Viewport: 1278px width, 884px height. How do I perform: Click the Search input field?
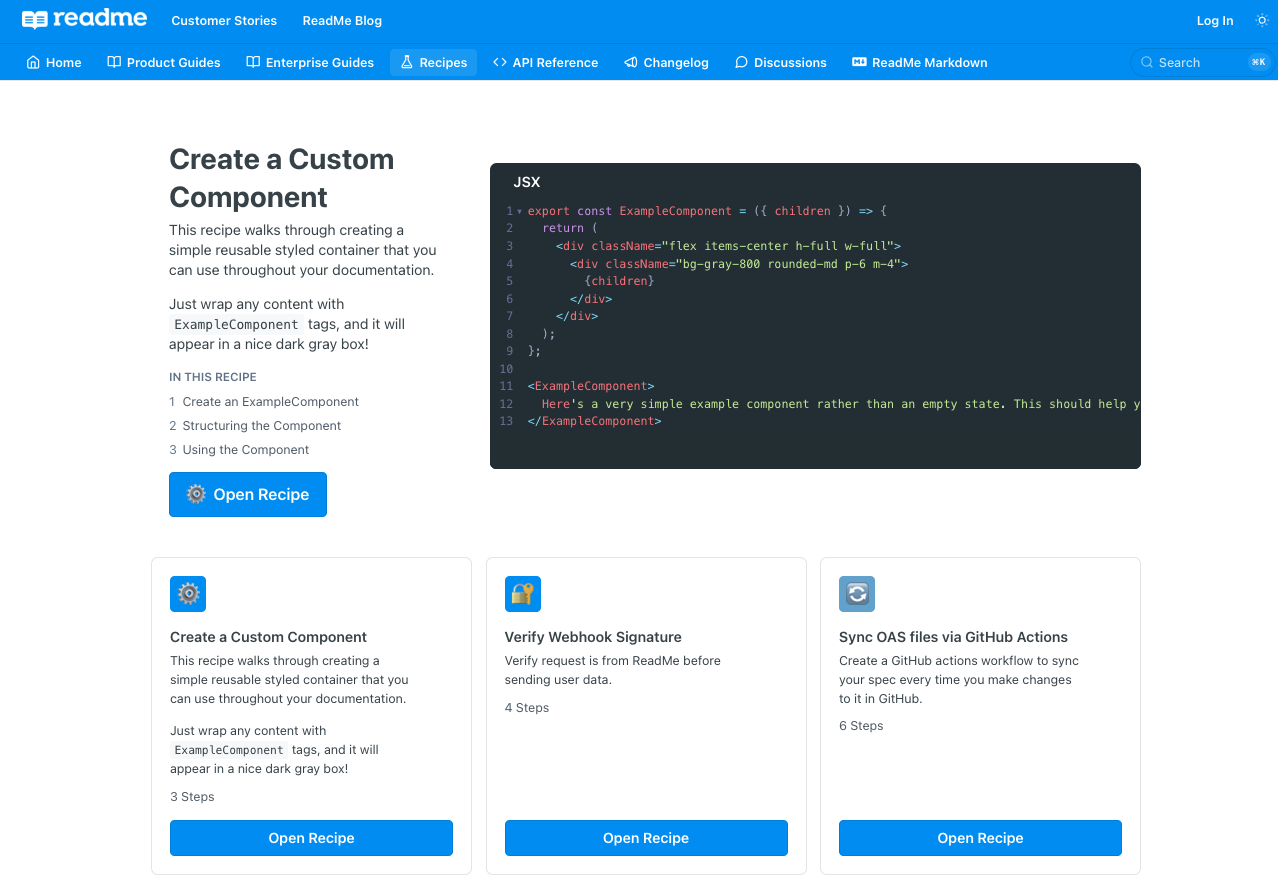tap(1201, 62)
